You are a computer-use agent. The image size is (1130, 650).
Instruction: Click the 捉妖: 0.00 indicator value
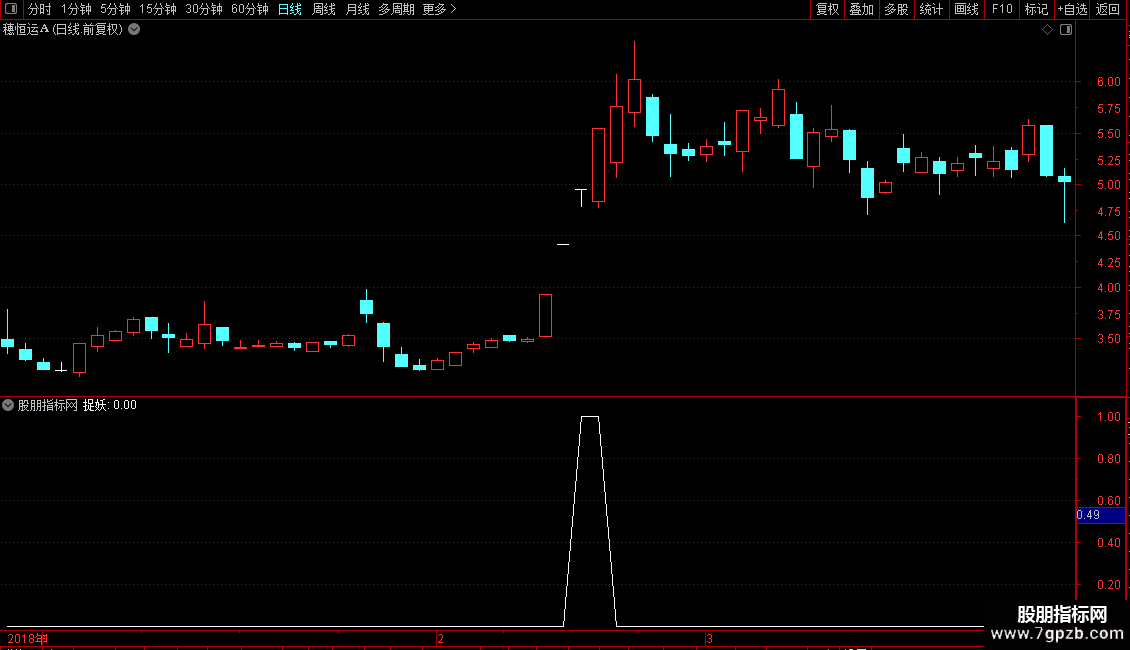coord(110,405)
